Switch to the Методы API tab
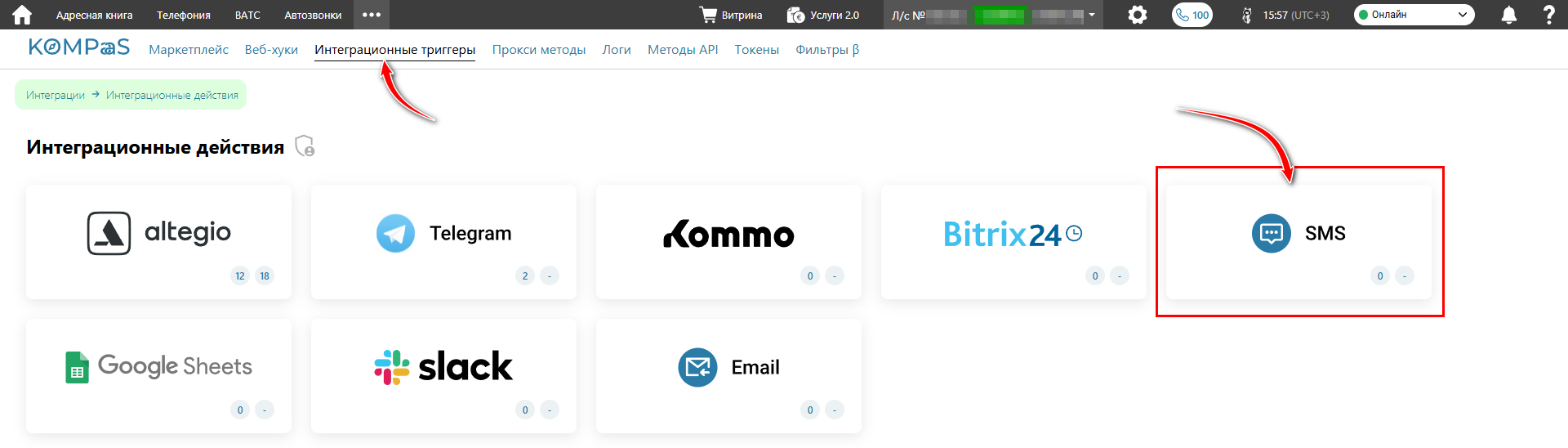The width and height of the screenshot is (1568, 448). (683, 50)
